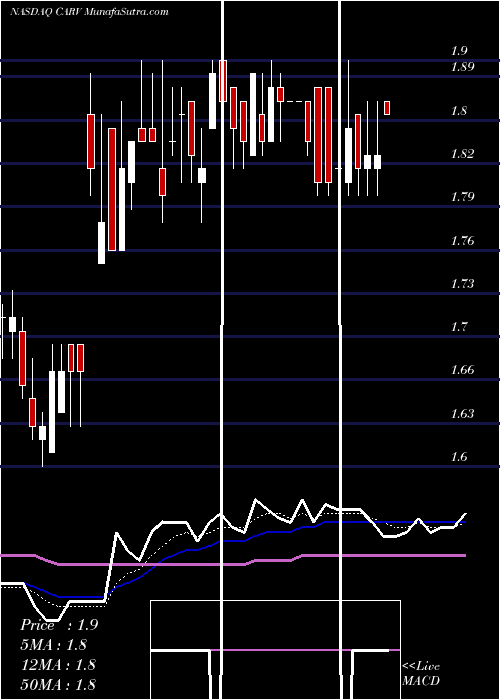Click the 1.73 price axis label
Screen dimensions: 500x700
point(463,284)
